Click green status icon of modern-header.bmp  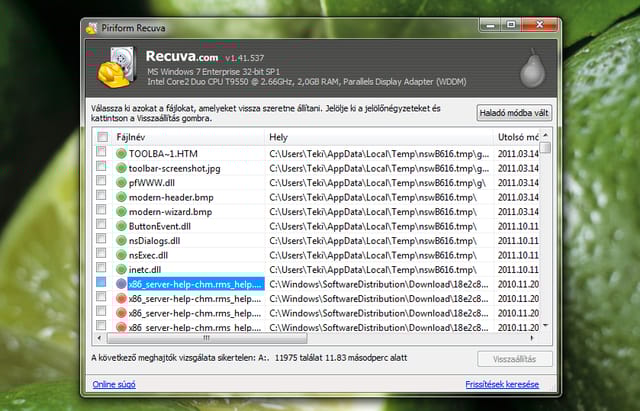click(x=121, y=197)
